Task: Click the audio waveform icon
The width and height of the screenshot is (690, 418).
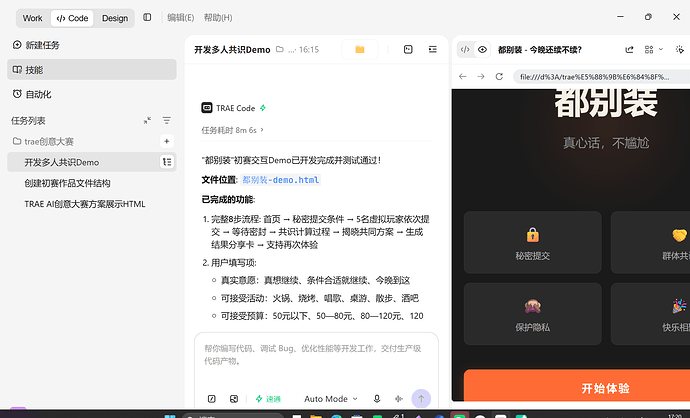Action: 399,399
